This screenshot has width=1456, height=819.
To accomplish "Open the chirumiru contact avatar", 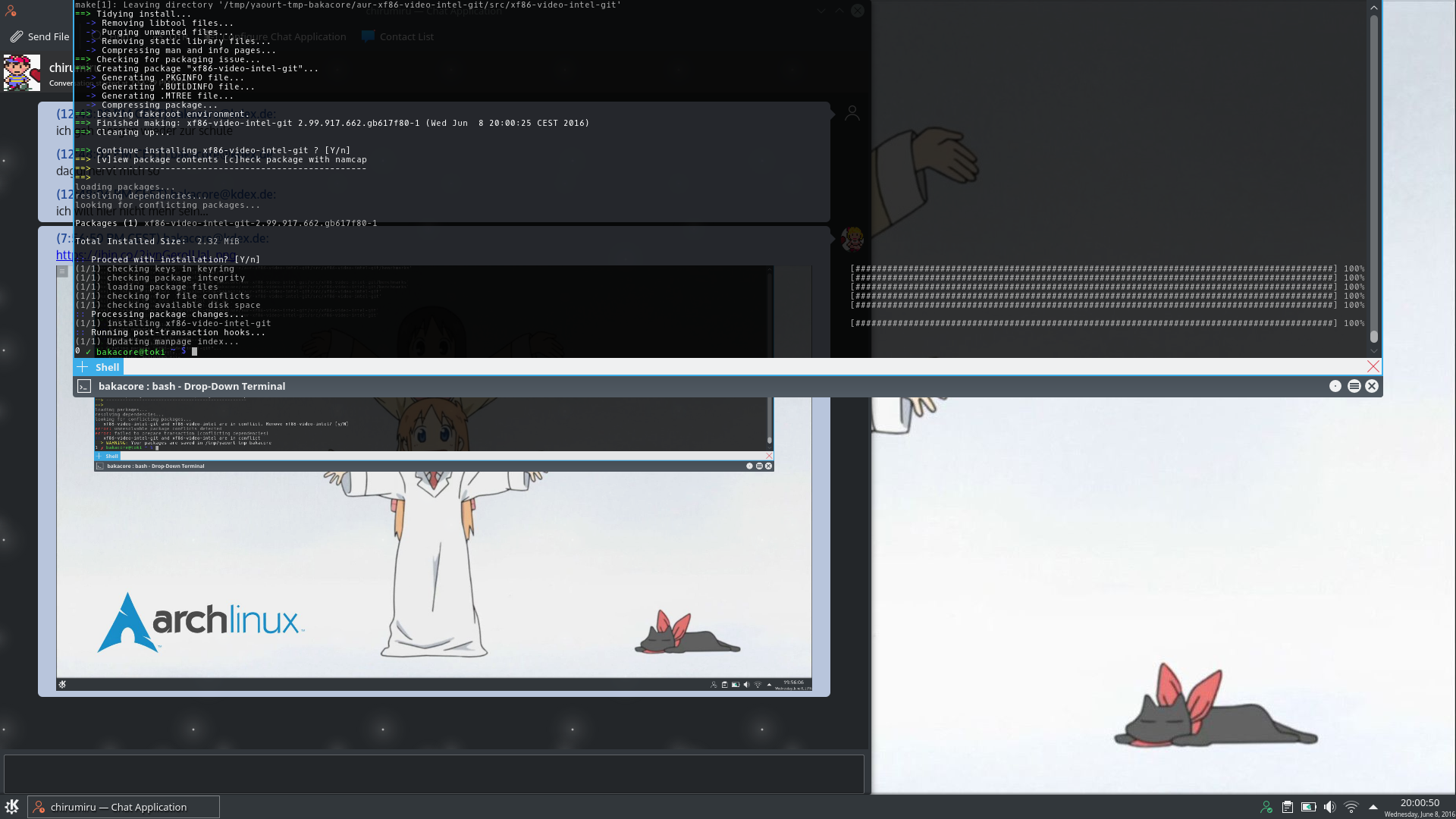I will pyautogui.click(x=22, y=73).
